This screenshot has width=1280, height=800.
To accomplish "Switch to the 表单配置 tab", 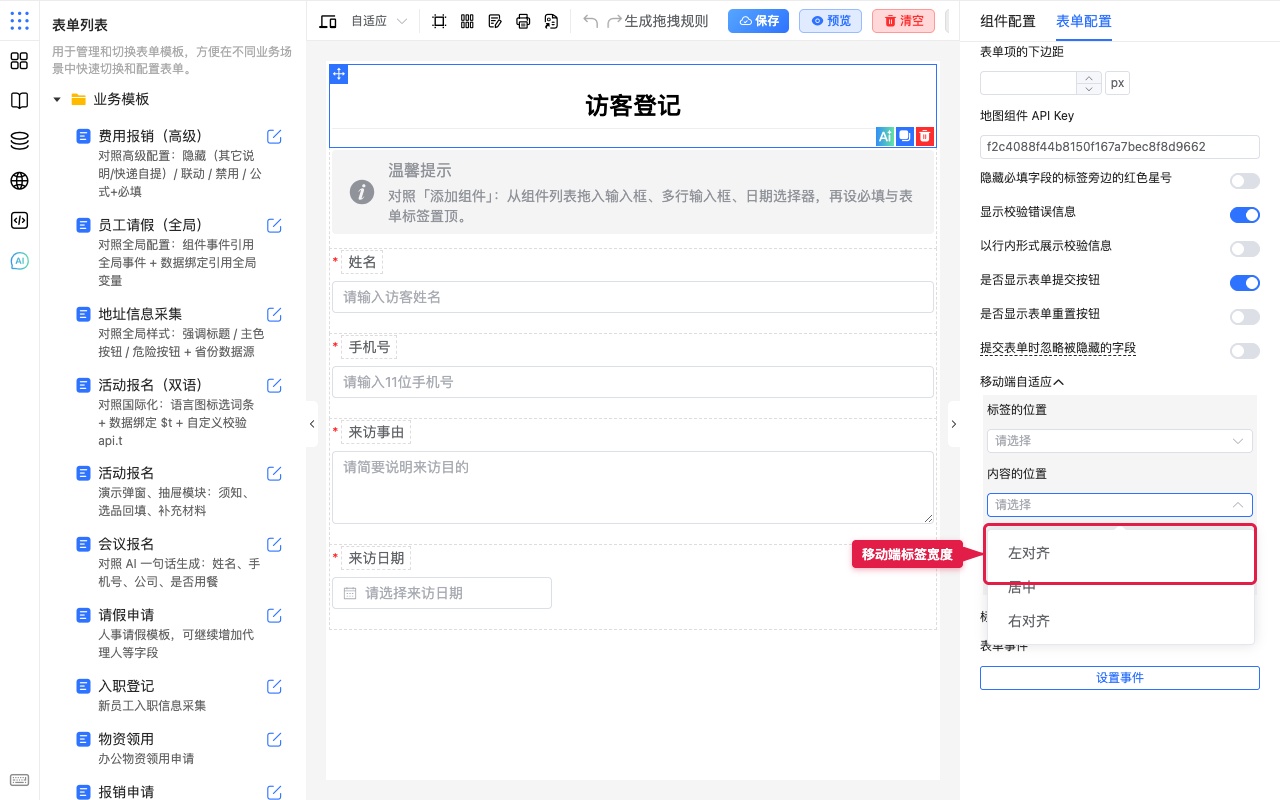I will tap(1084, 21).
